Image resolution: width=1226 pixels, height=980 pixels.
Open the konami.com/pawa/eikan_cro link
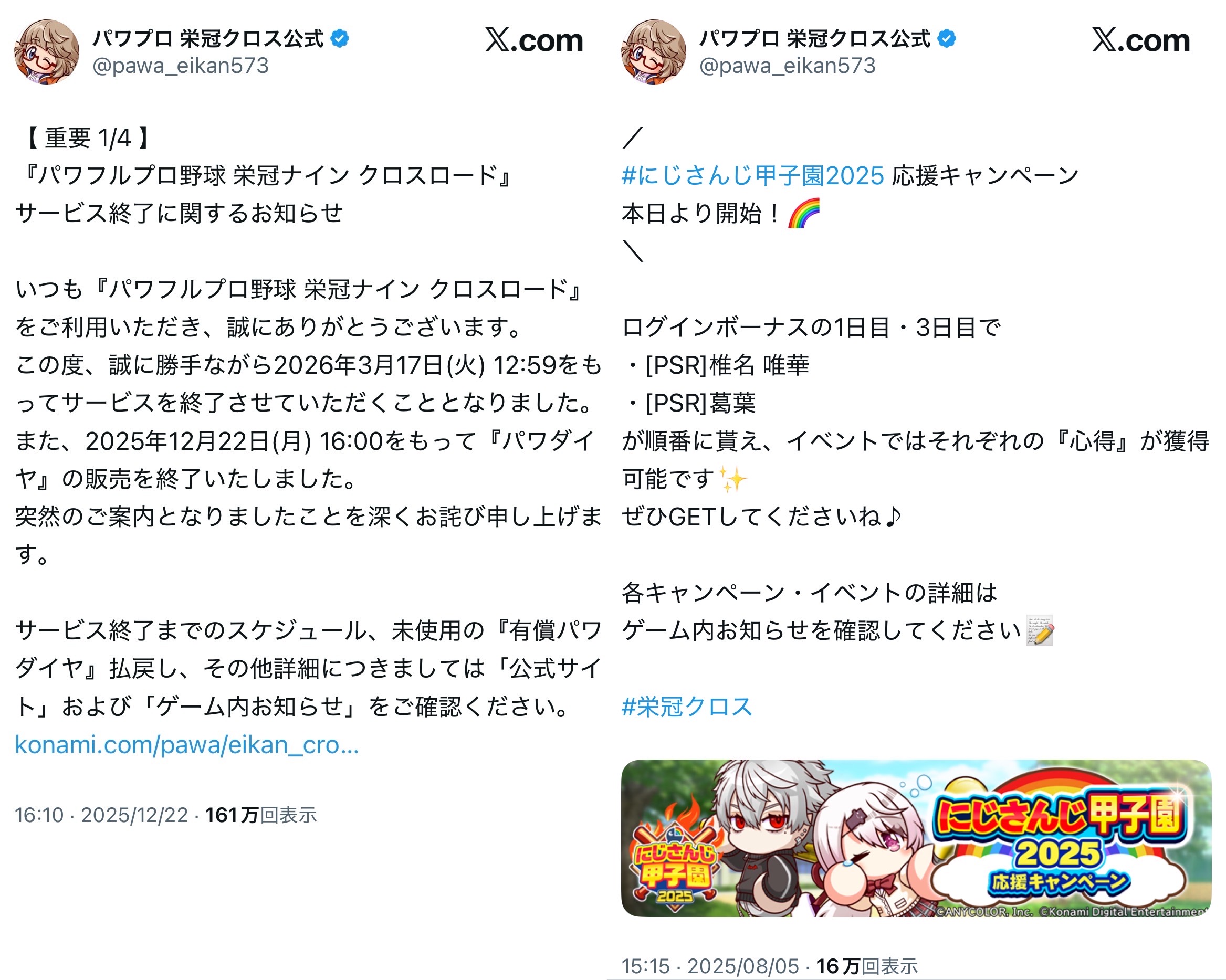[x=186, y=745]
